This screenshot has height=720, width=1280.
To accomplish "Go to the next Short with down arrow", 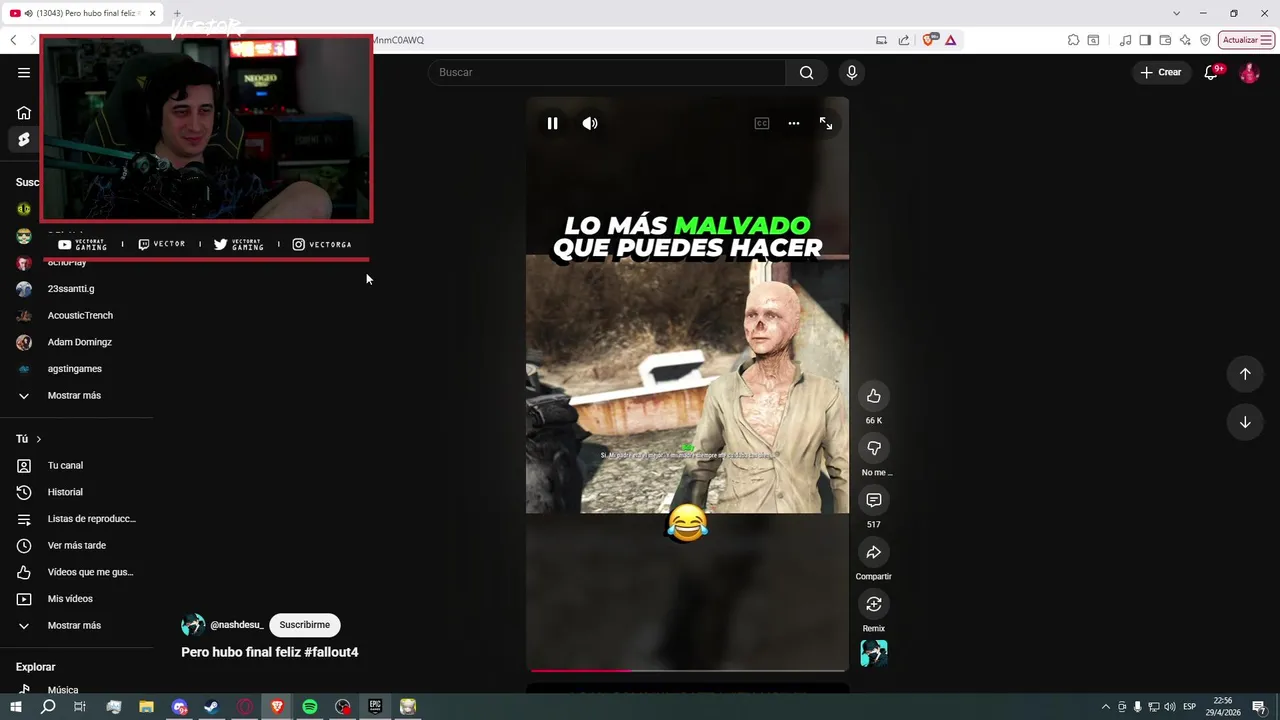I will click(x=1245, y=422).
